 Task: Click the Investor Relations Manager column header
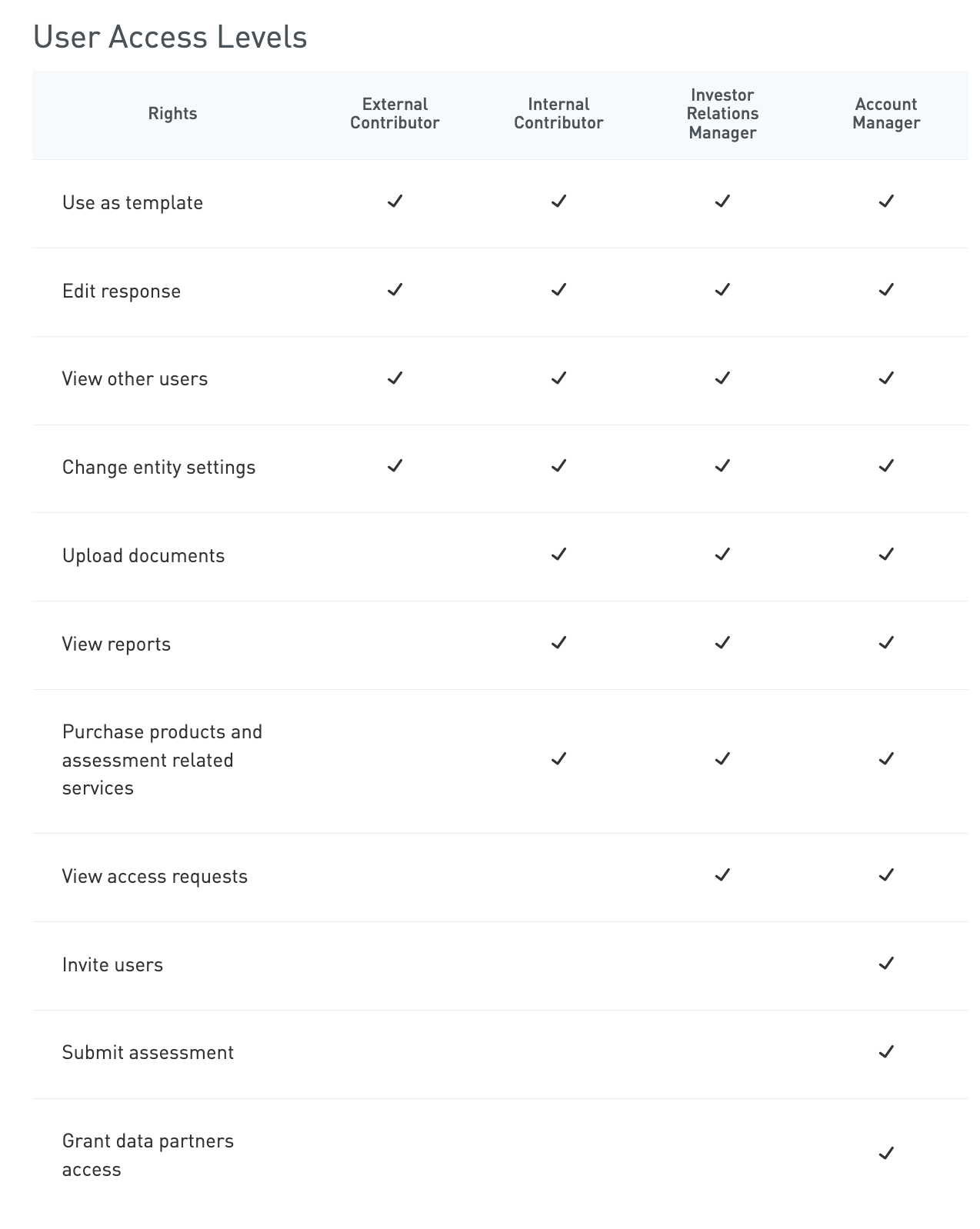[x=722, y=114]
